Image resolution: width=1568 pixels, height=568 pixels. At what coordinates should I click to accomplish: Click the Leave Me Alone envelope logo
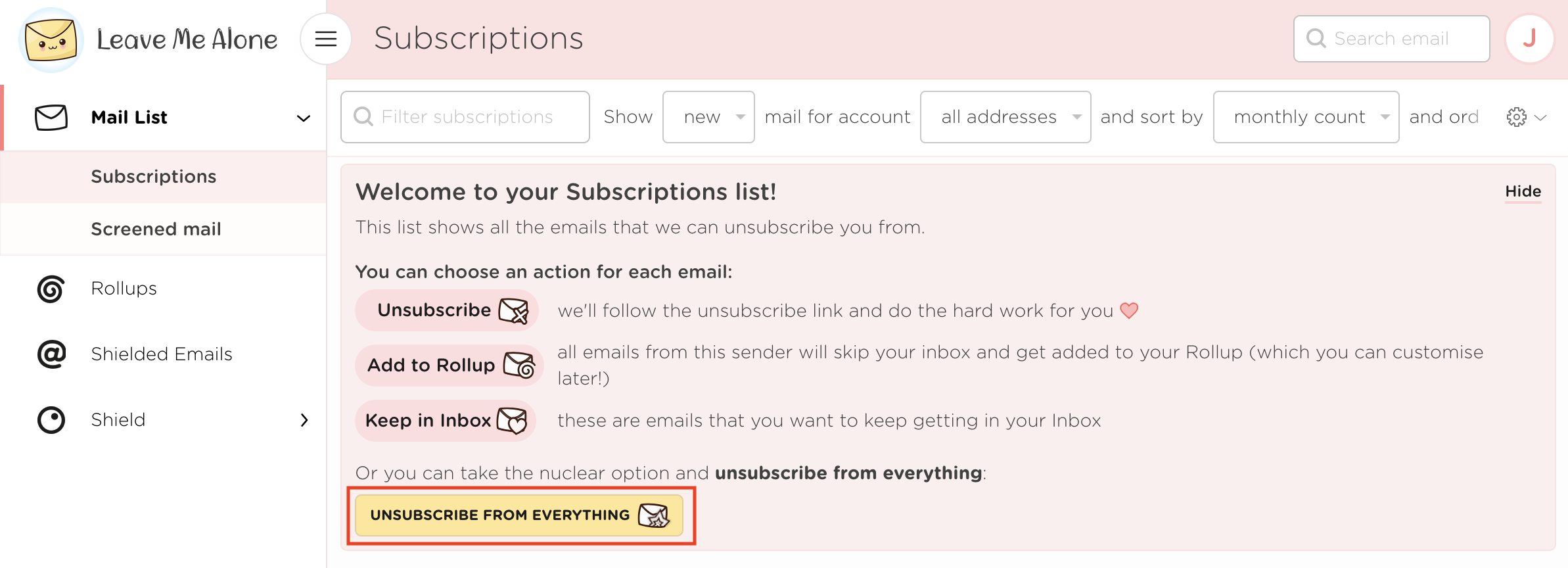click(x=51, y=39)
